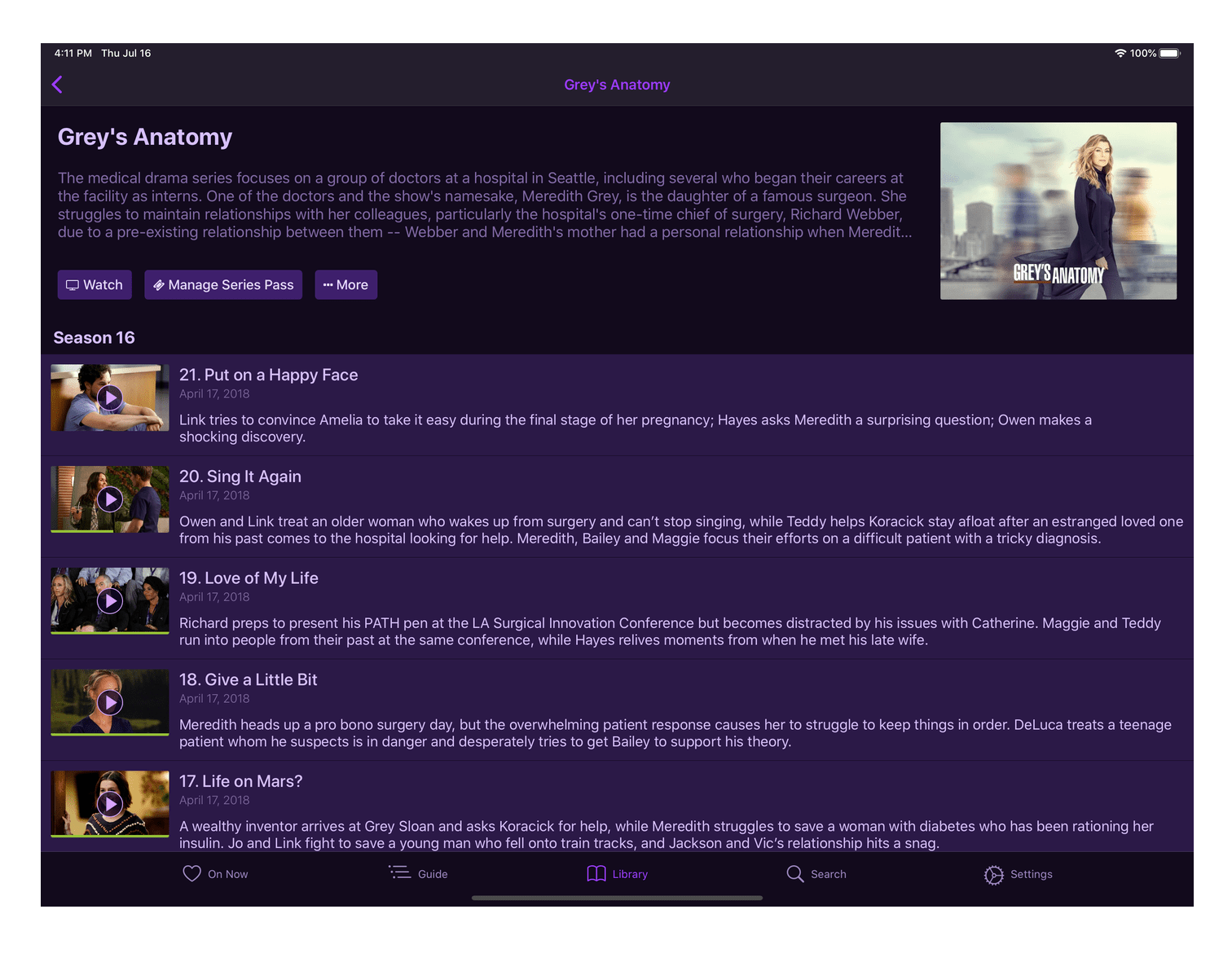The height and width of the screenshot is (962, 1232).
Task: Open the Put on a Happy Face title
Action: pos(269,375)
